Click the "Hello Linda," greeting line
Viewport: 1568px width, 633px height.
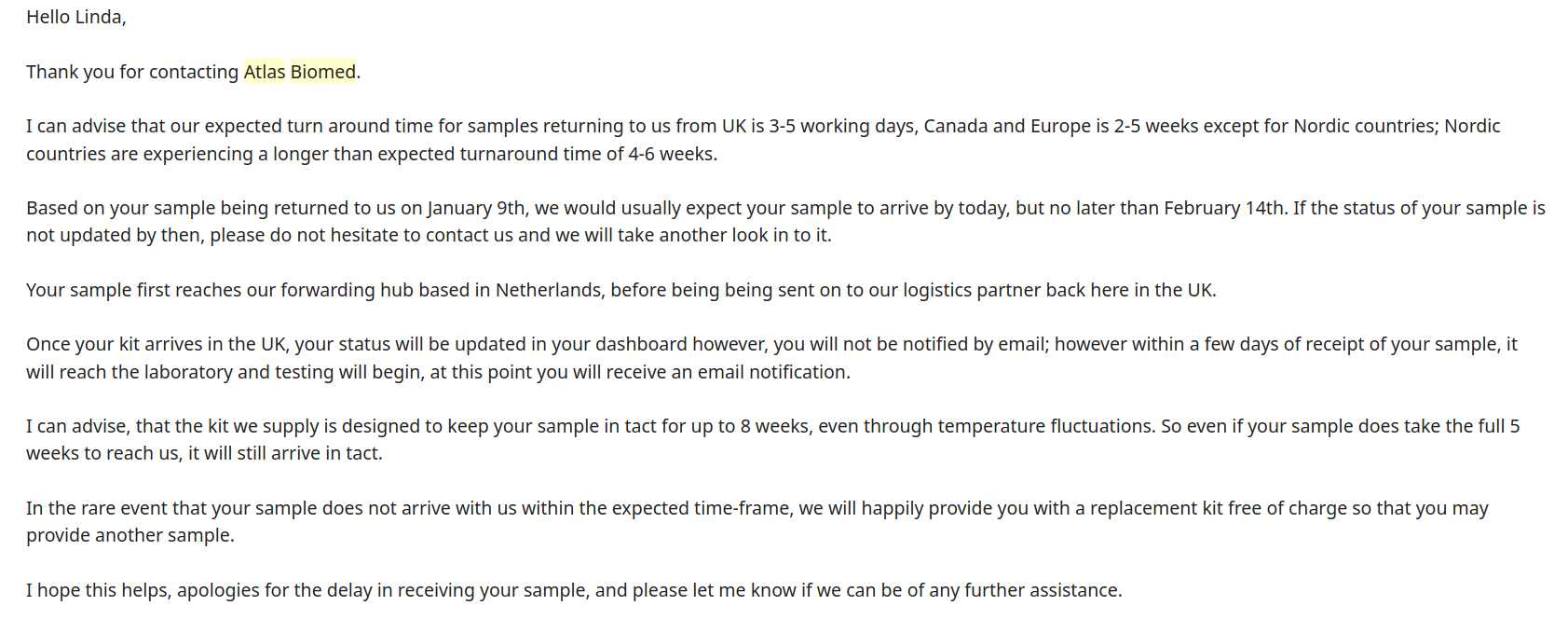(x=75, y=17)
